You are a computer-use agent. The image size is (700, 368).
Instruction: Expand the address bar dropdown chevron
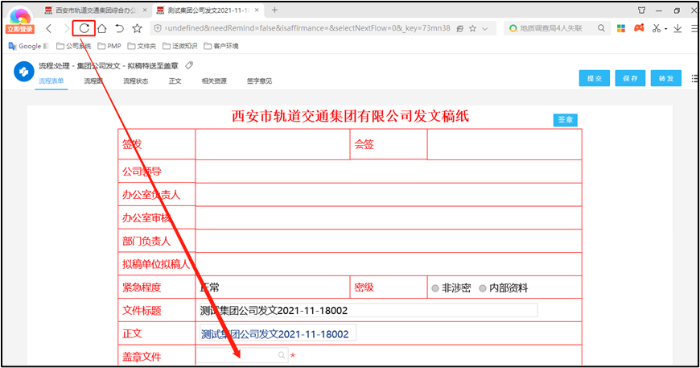(485, 29)
